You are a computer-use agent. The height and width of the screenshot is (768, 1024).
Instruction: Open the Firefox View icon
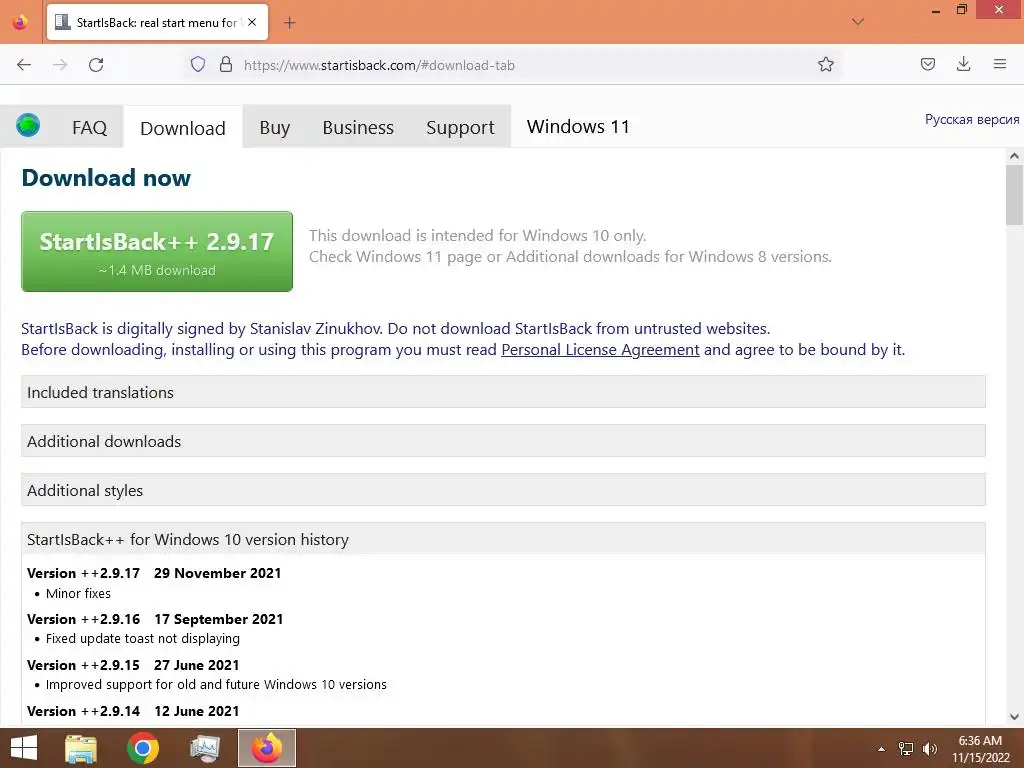point(20,22)
